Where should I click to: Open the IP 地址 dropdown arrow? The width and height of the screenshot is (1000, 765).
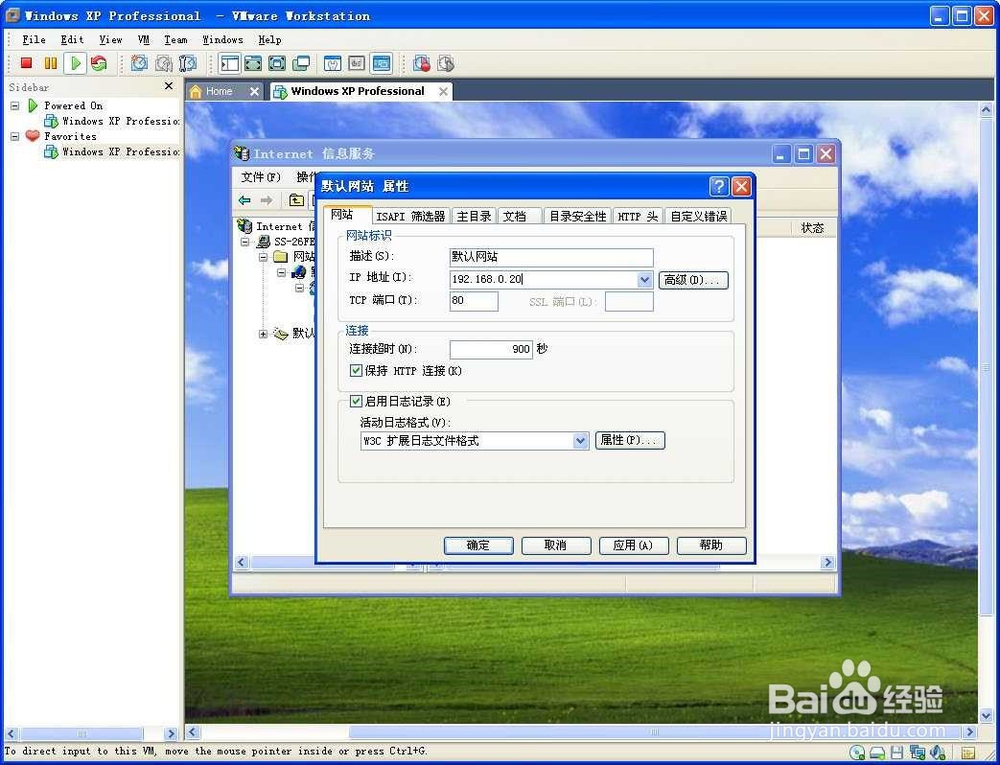(x=645, y=279)
